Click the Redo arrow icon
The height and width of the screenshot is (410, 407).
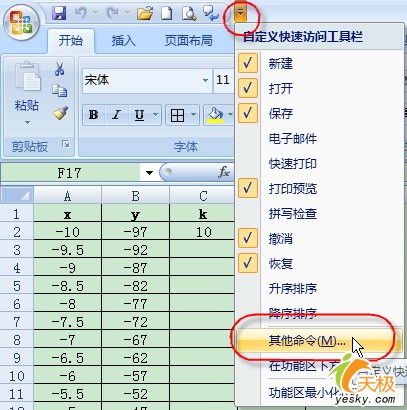113,13
